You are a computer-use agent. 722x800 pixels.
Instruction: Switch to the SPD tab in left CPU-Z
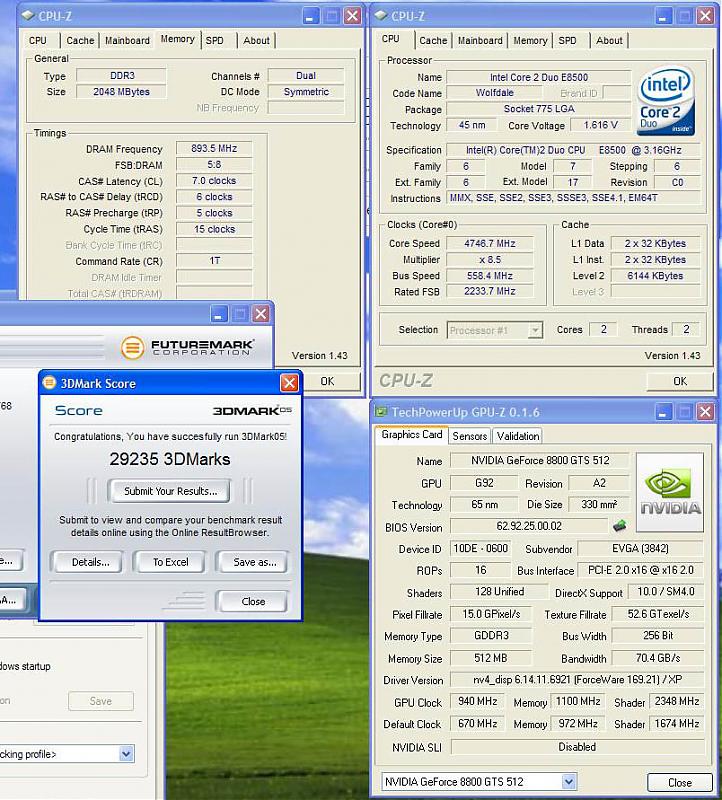(215, 40)
